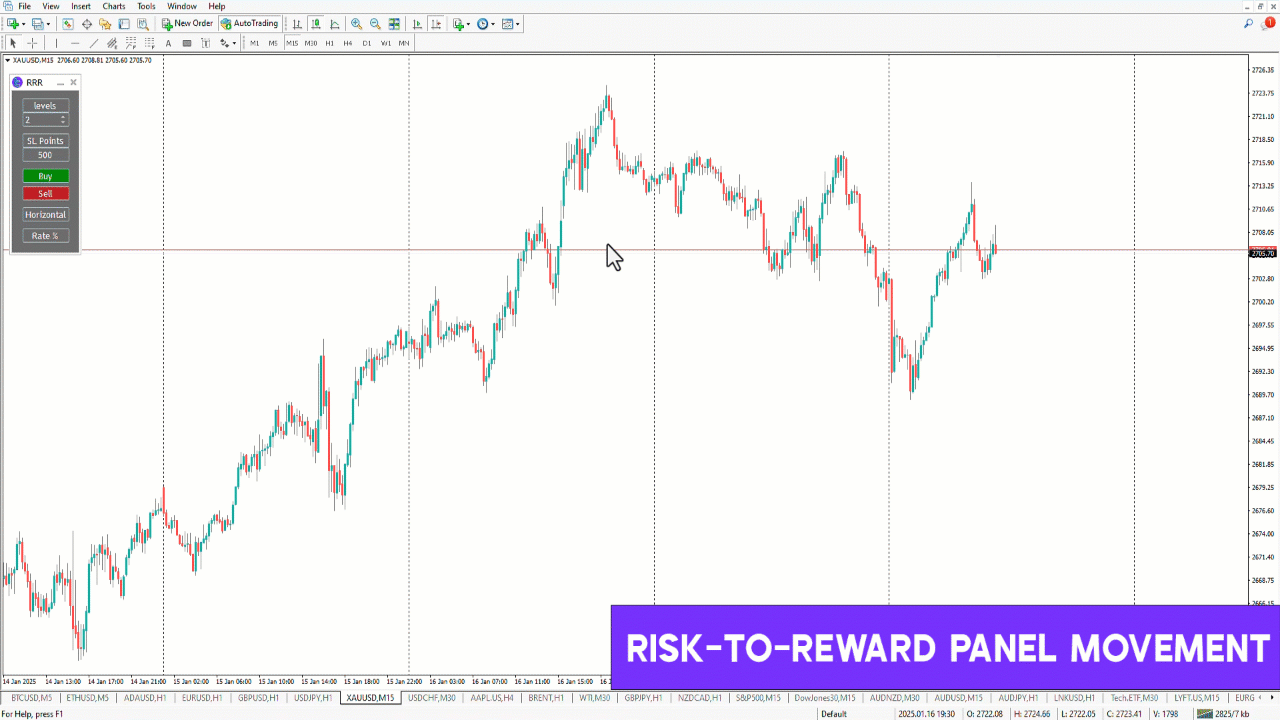Click the SL Points 500 field
The image size is (1280, 720).
tap(45, 155)
